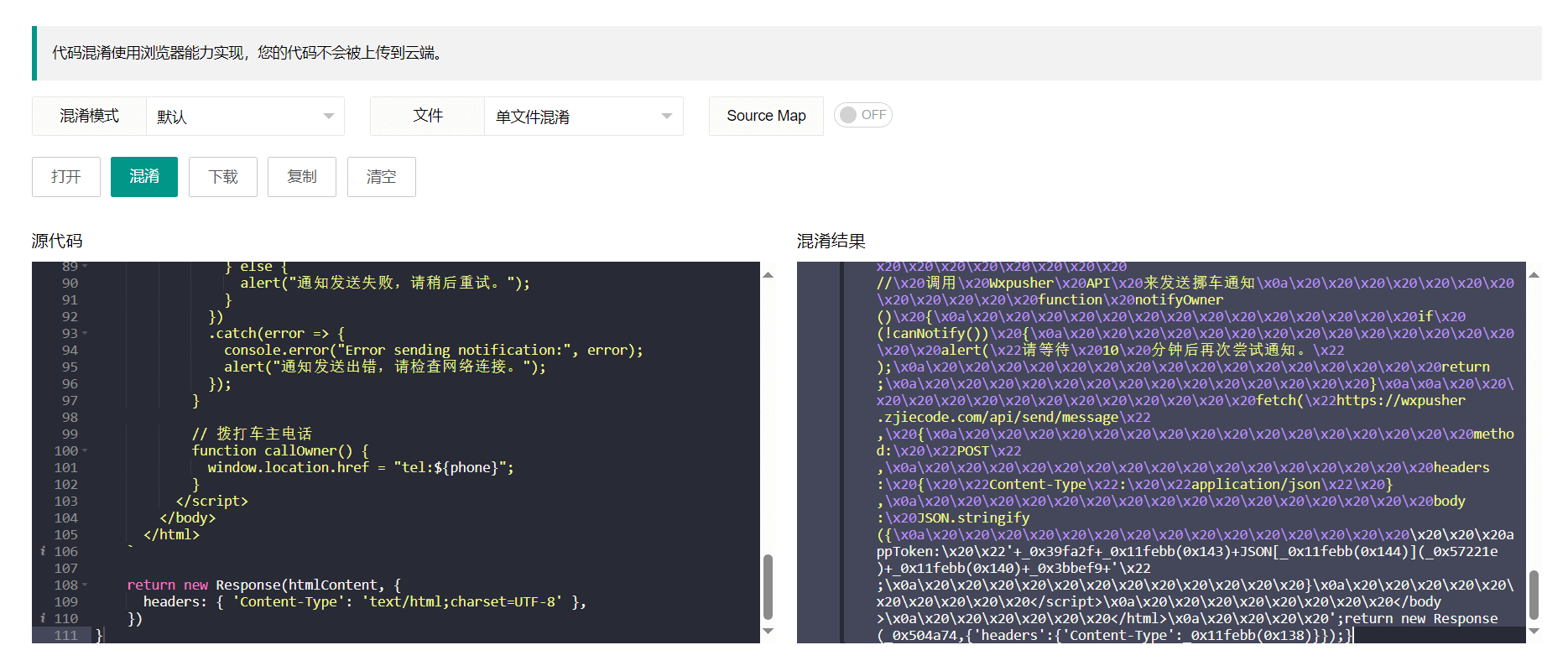Run obfuscation with the 混淆 button
Screen dimensions: 1568x671
click(x=144, y=177)
